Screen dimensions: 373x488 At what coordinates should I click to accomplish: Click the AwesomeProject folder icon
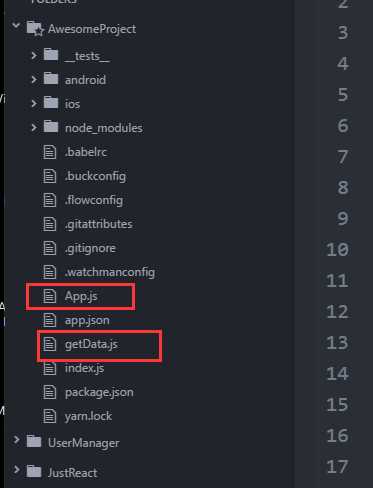35,28
